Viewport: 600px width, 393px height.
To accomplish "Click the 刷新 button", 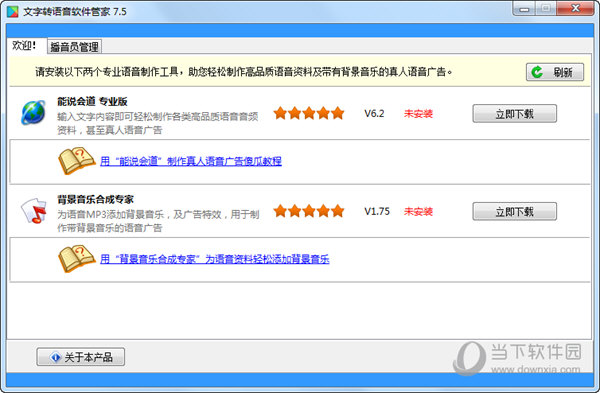I will tap(555, 72).
